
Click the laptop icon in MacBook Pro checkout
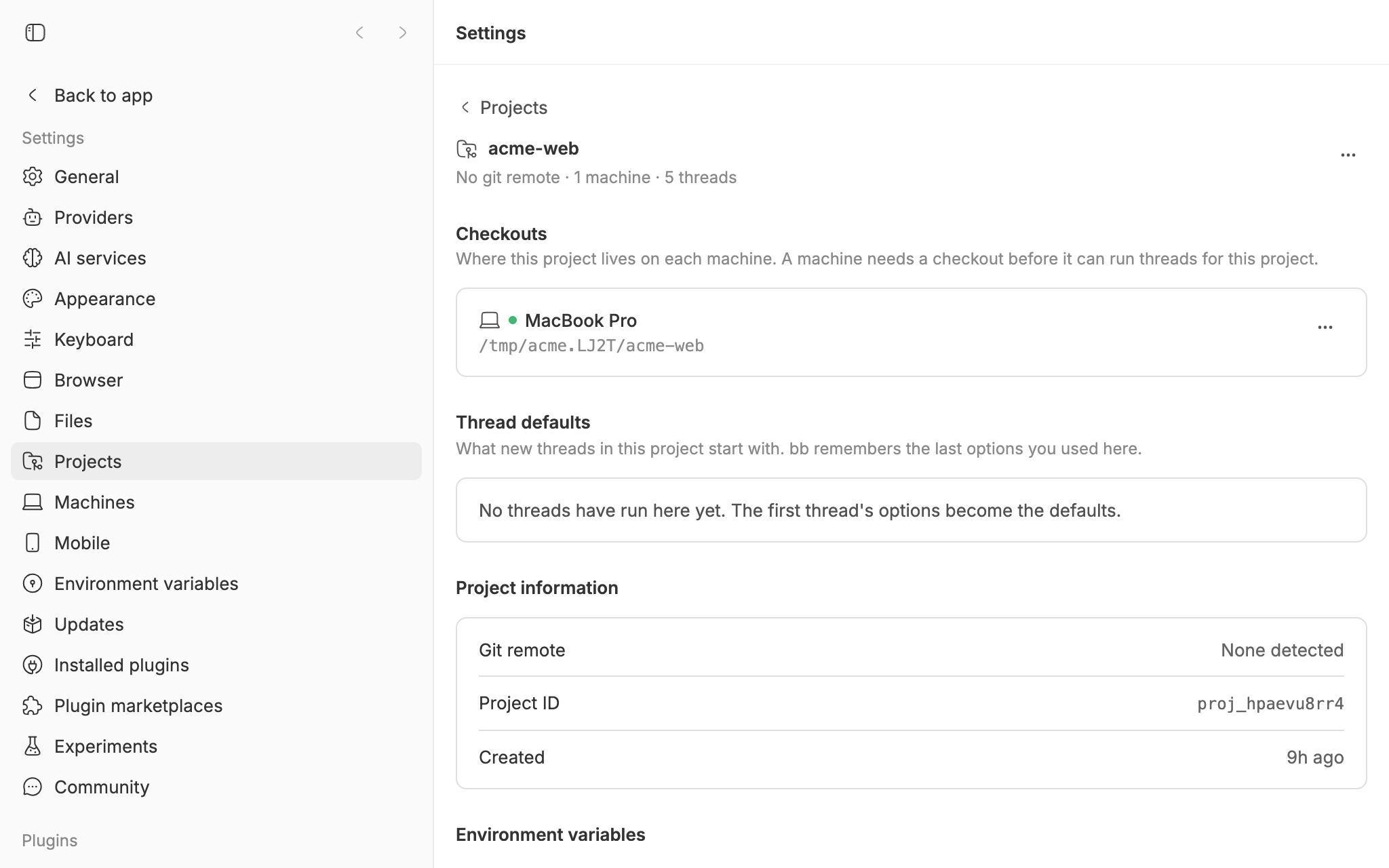(x=490, y=320)
